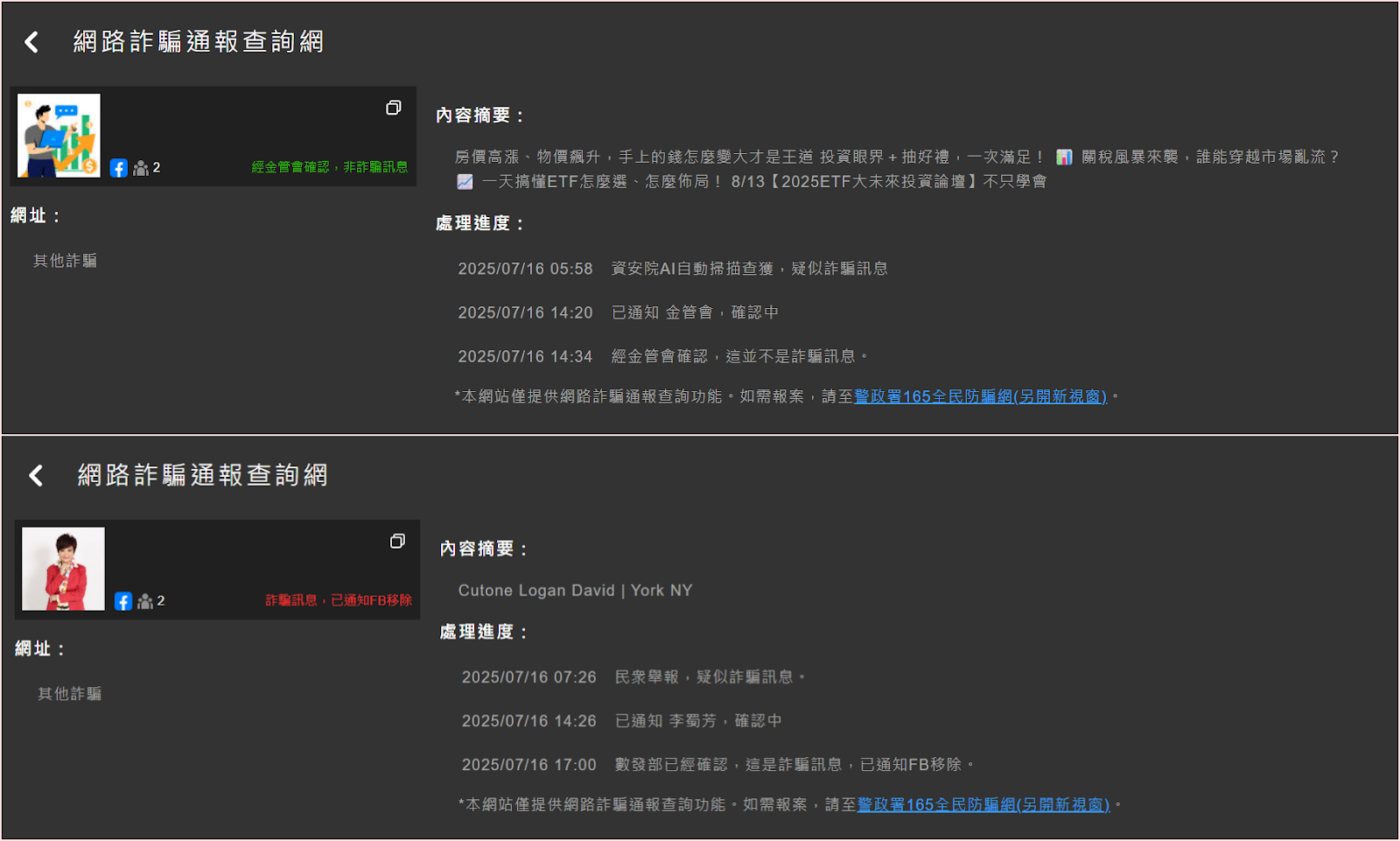
Task: Open the 警政署165全民防騙網 link under the 數發部 report
Action: click(983, 804)
